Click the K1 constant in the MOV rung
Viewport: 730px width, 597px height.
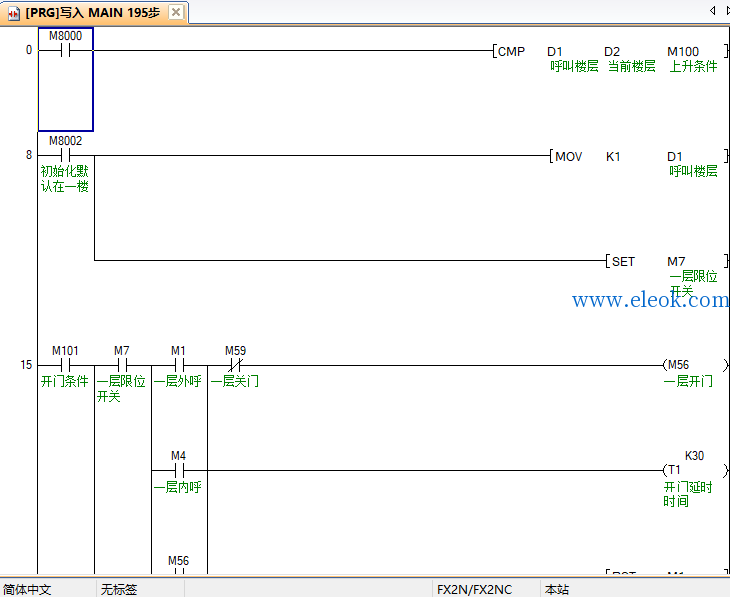point(613,156)
